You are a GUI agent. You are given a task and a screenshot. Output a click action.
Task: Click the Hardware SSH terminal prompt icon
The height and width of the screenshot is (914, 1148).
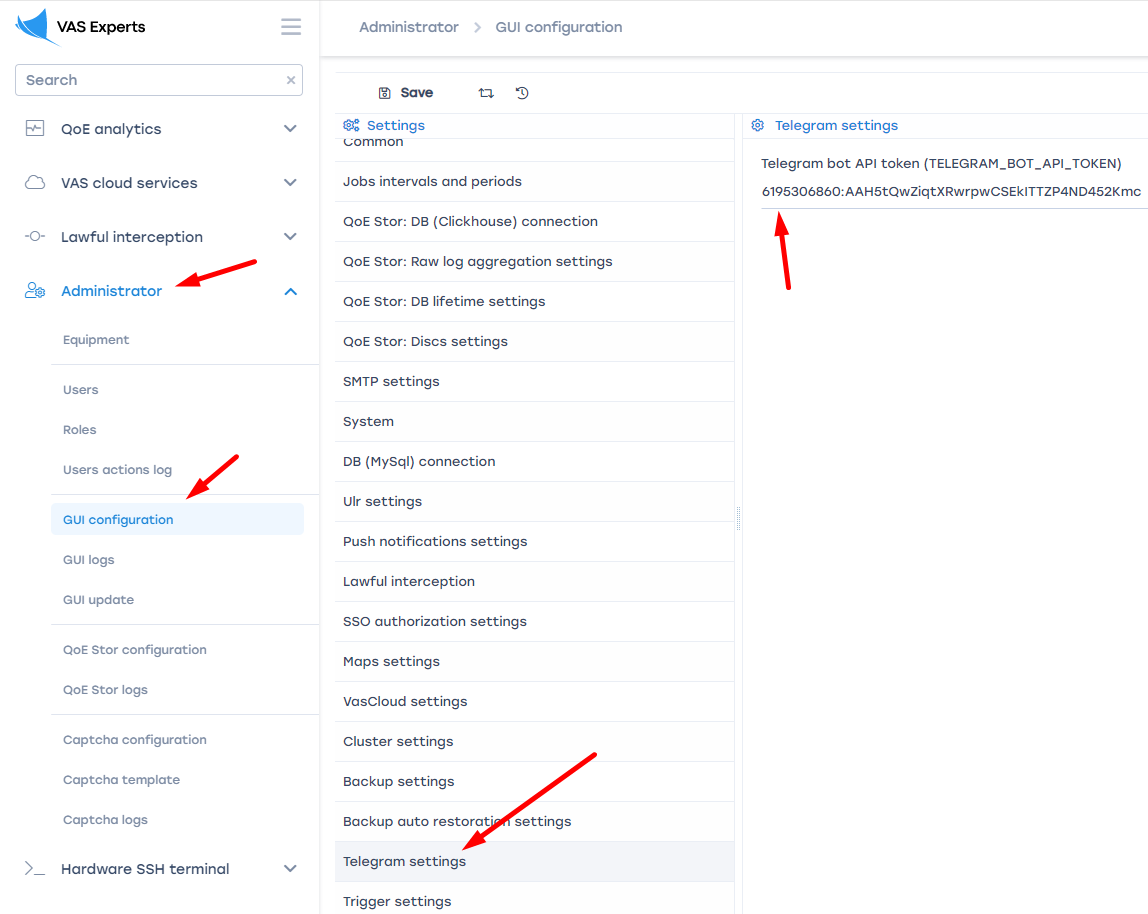coord(35,869)
